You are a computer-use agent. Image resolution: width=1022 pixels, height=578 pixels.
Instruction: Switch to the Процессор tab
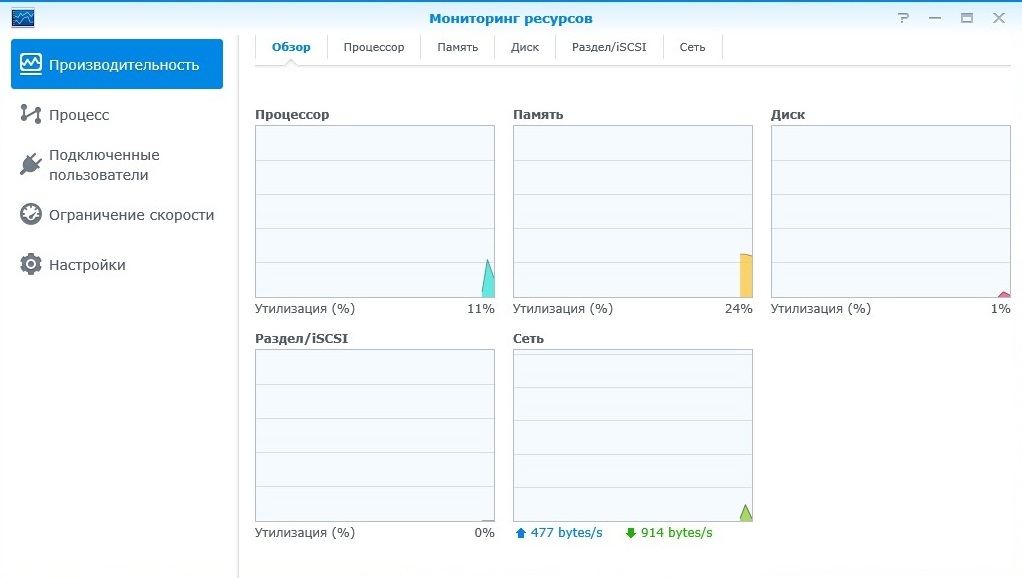374,47
